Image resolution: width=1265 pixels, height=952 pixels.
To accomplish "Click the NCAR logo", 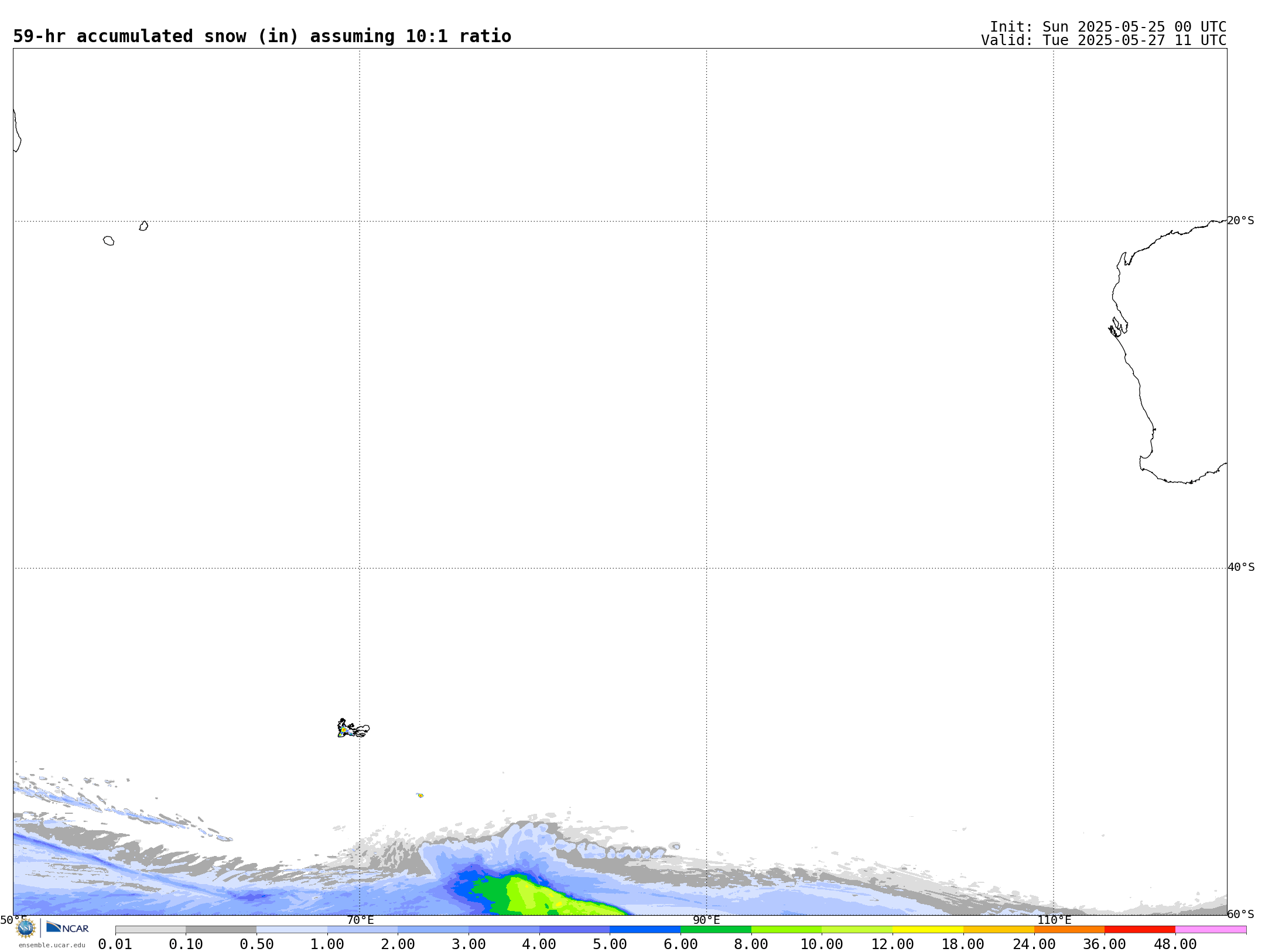I will tap(67, 927).
